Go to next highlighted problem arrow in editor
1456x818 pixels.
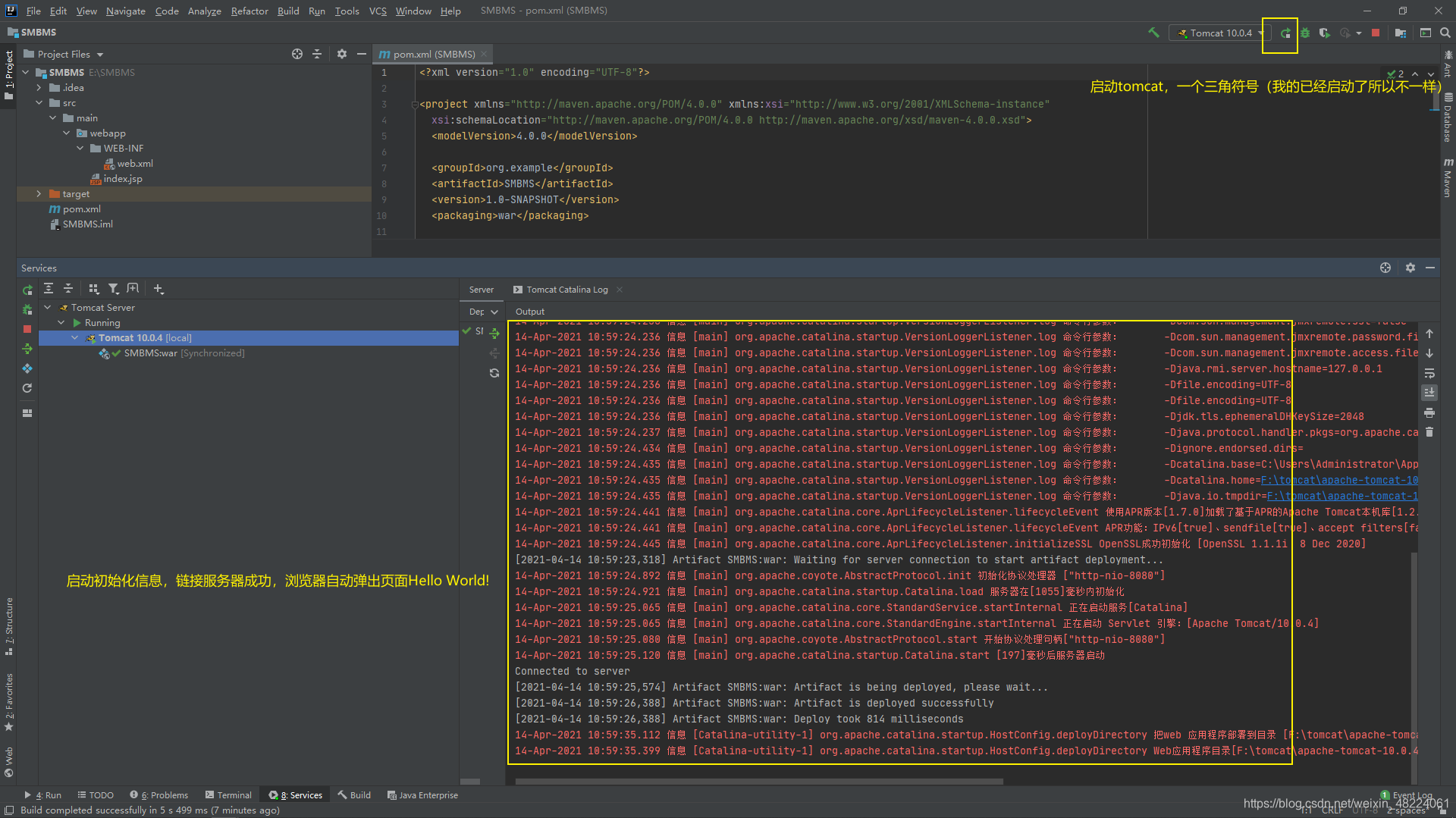click(x=1431, y=74)
